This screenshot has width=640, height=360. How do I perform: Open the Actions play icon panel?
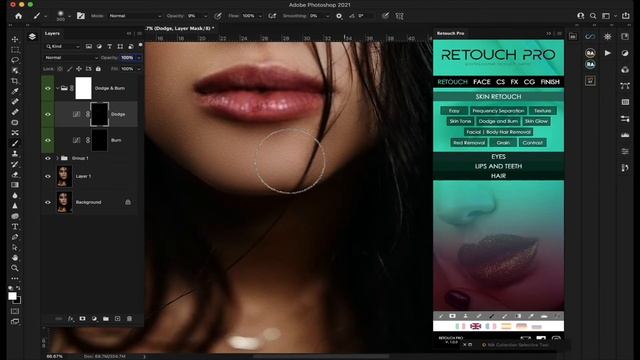click(608, 53)
